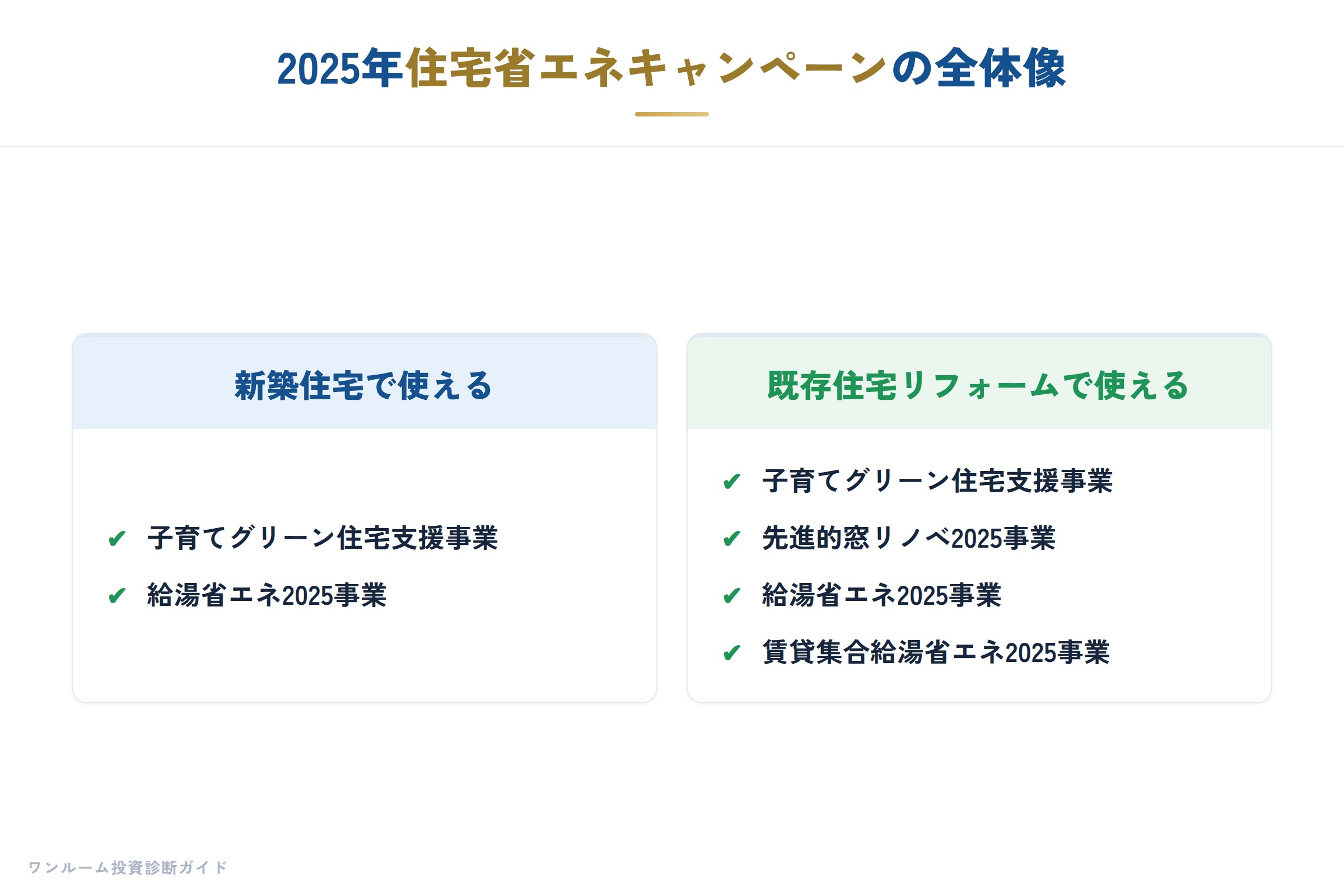Viewport: 1344px width, 896px height.
Task: Click the gold underline bar beneath the title
Action: 671,114
